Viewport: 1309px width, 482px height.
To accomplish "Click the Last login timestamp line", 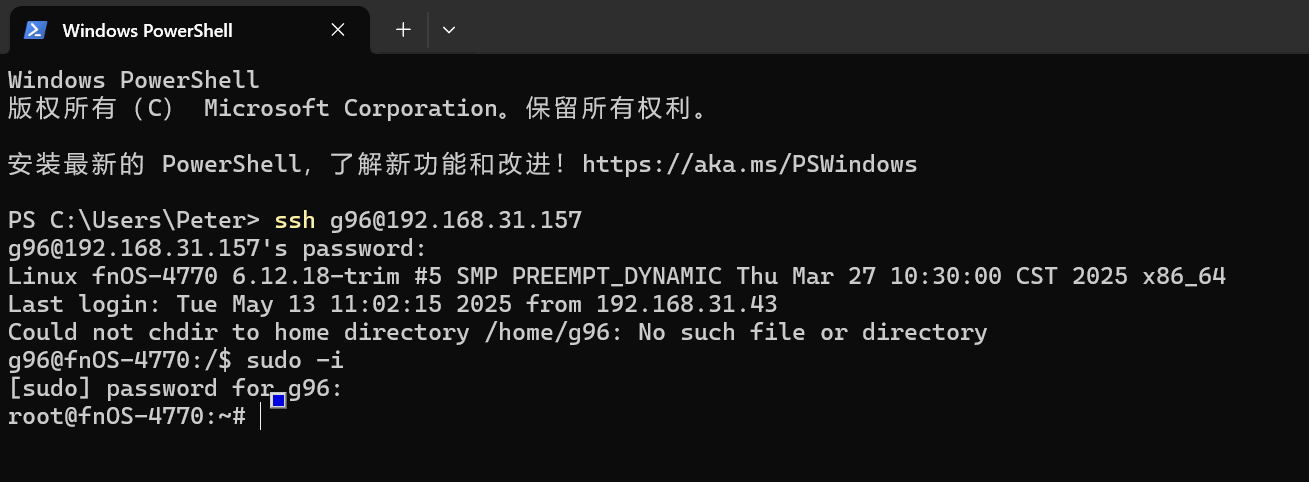I will click(x=393, y=304).
